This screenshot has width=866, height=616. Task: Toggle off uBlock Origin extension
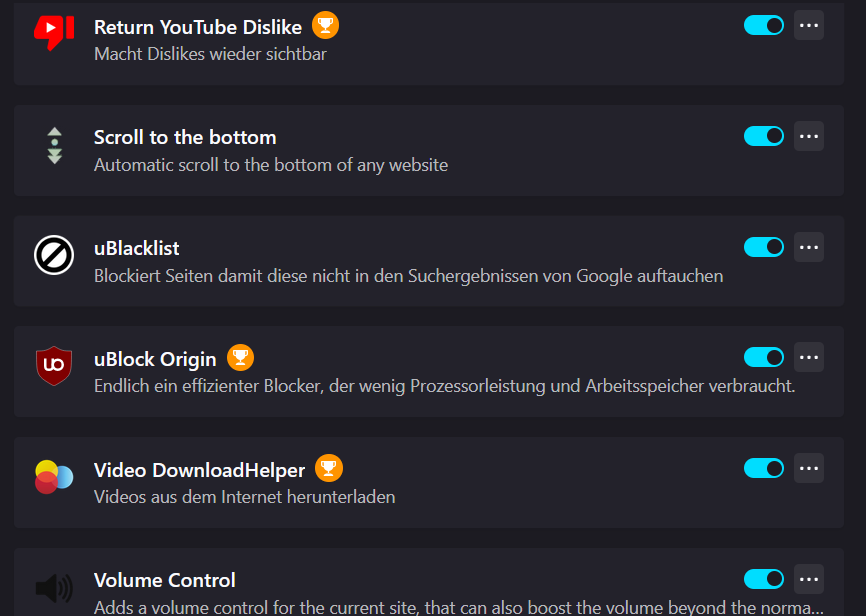pyautogui.click(x=764, y=357)
